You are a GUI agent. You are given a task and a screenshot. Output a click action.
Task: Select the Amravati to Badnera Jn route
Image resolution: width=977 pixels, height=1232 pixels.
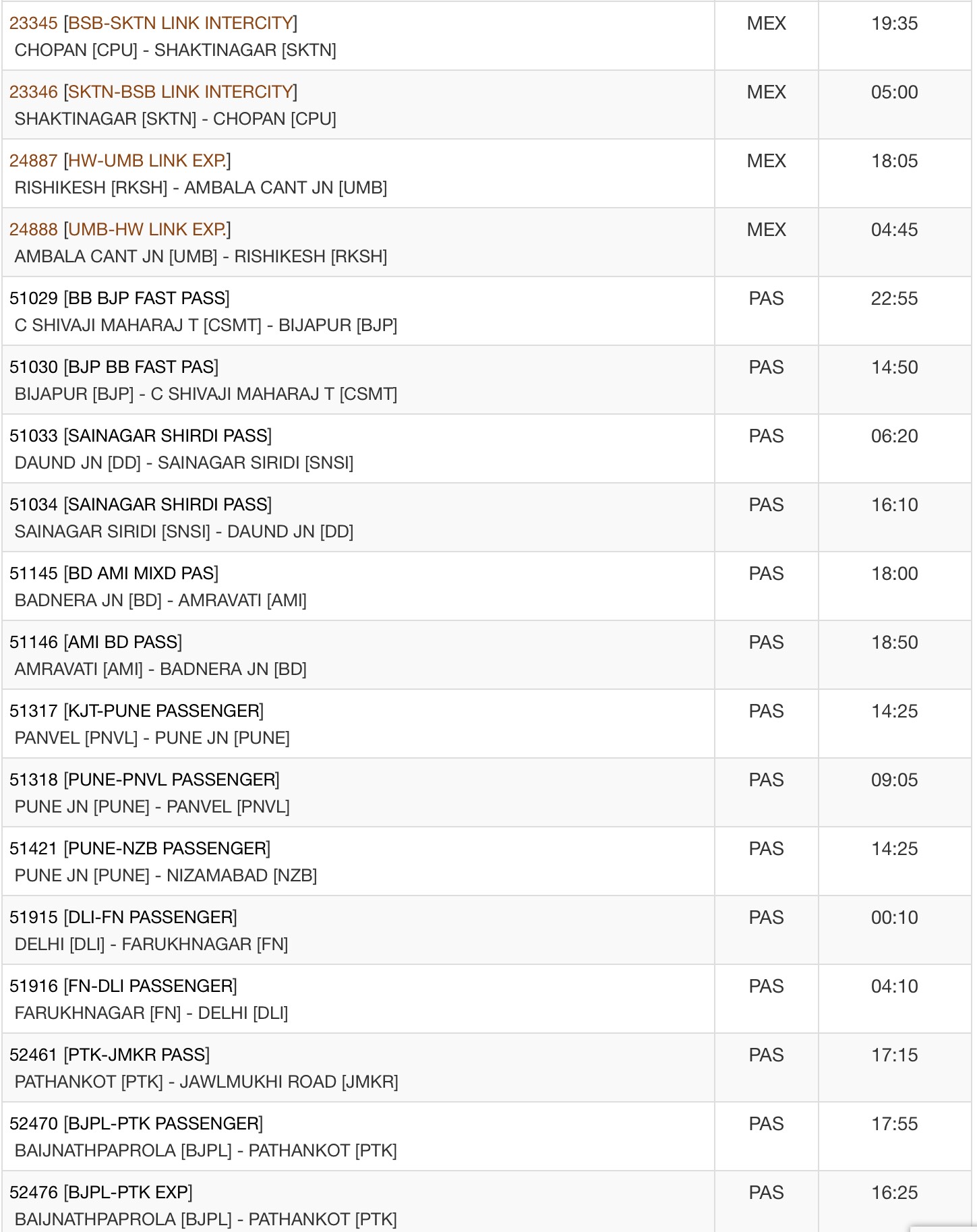[x=160, y=670]
